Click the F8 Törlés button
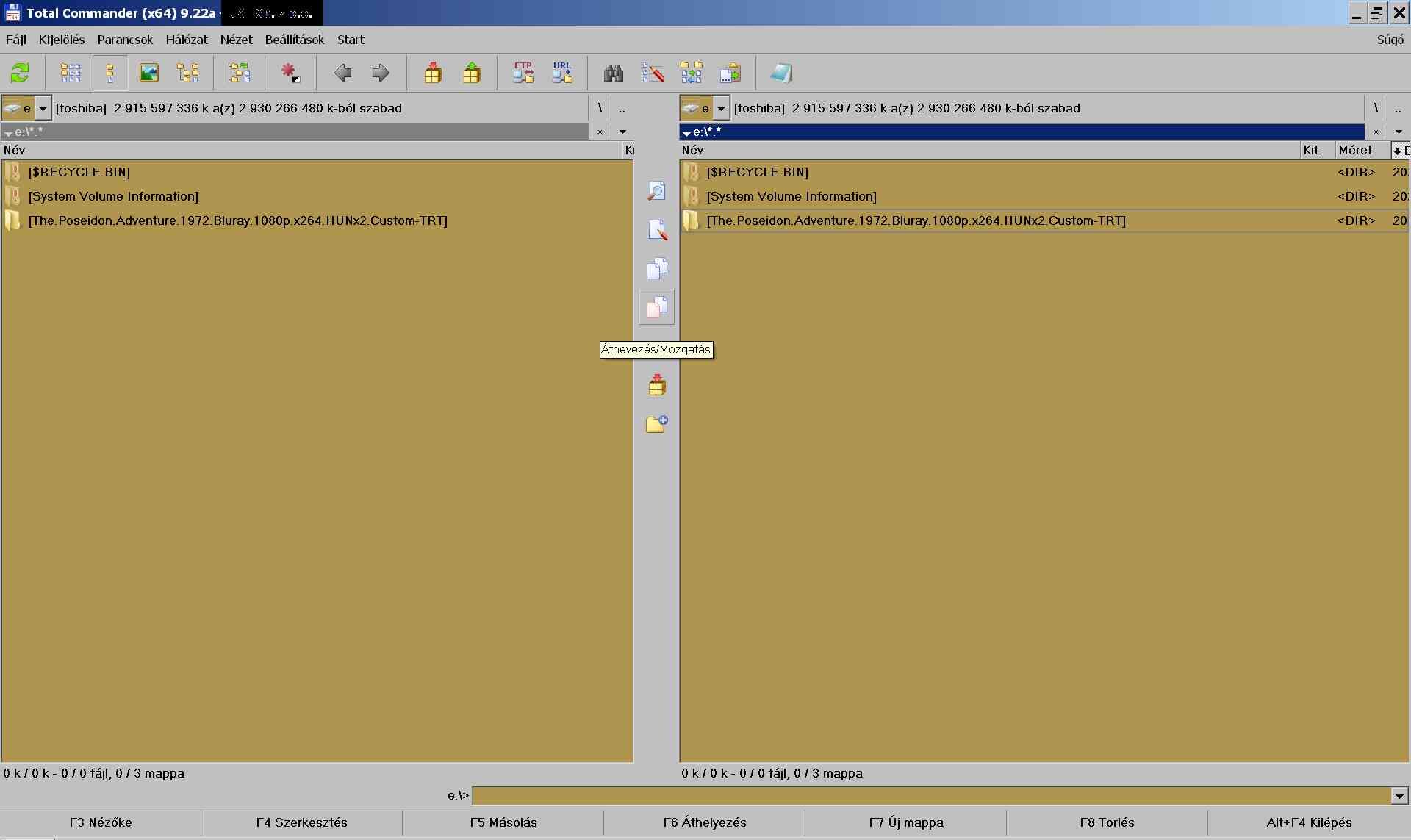The height and width of the screenshot is (840, 1411). pyautogui.click(x=1107, y=822)
